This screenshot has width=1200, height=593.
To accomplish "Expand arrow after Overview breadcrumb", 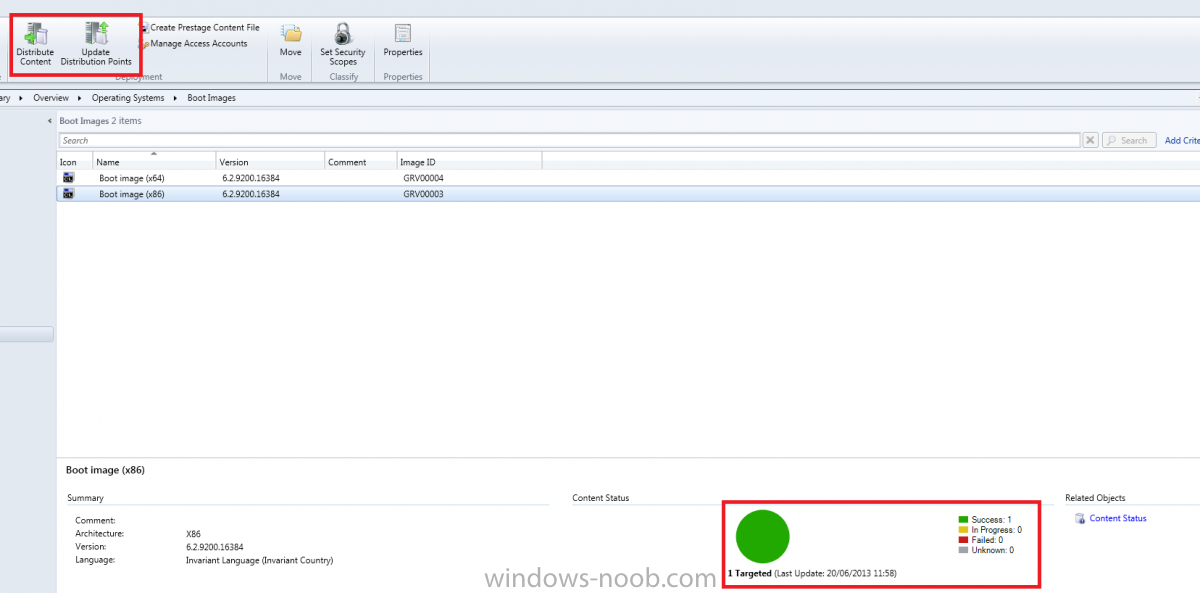I will tap(81, 98).
